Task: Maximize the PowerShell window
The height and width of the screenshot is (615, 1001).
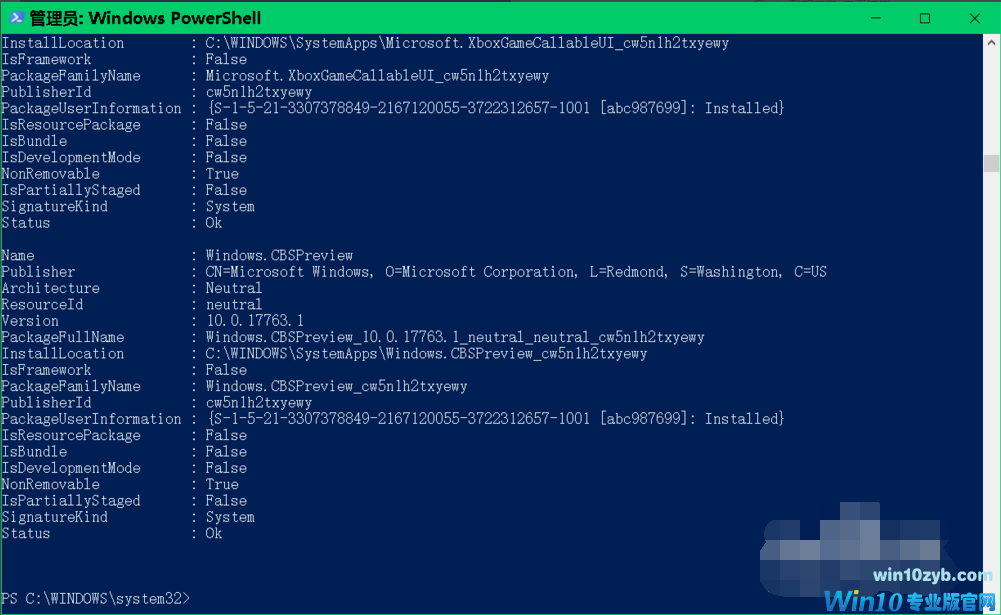Action: (925, 18)
